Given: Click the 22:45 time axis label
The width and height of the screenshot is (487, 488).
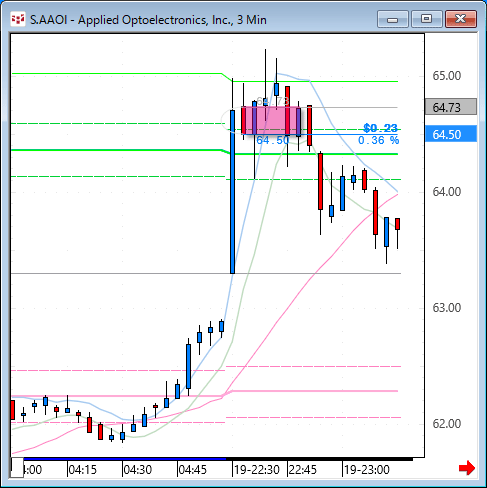Looking at the screenshot, I should pyautogui.click(x=303, y=470).
